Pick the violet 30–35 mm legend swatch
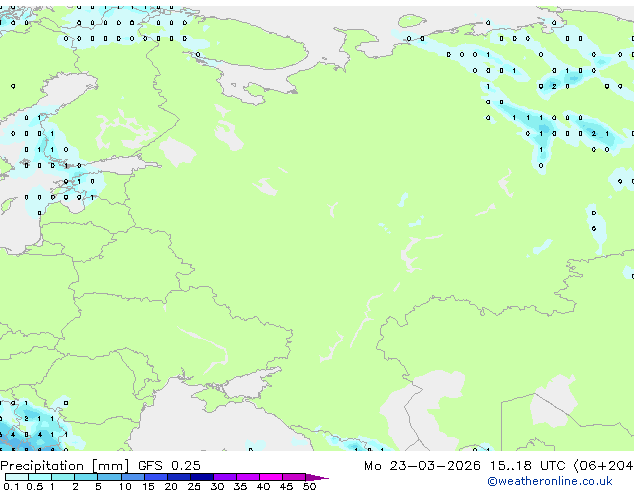The image size is (634, 490). (x=225, y=477)
